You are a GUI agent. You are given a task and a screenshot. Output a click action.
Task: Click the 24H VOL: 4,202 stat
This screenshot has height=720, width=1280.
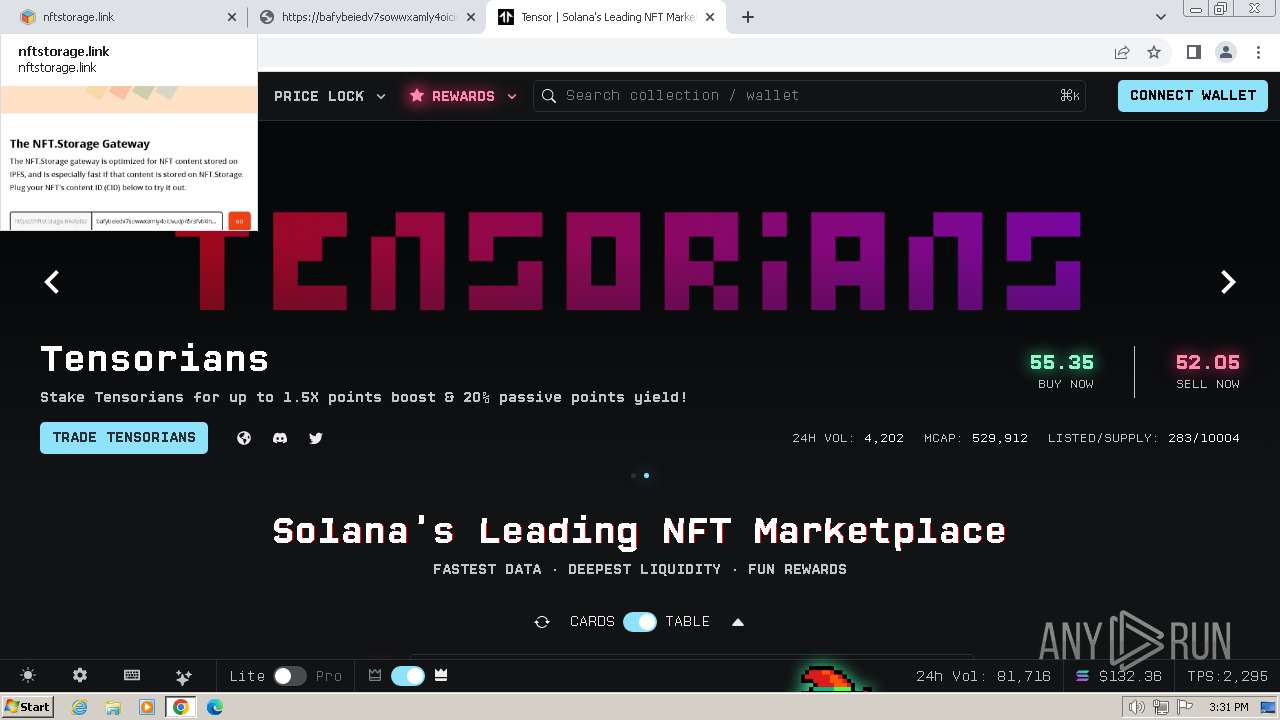tap(848, 438)
